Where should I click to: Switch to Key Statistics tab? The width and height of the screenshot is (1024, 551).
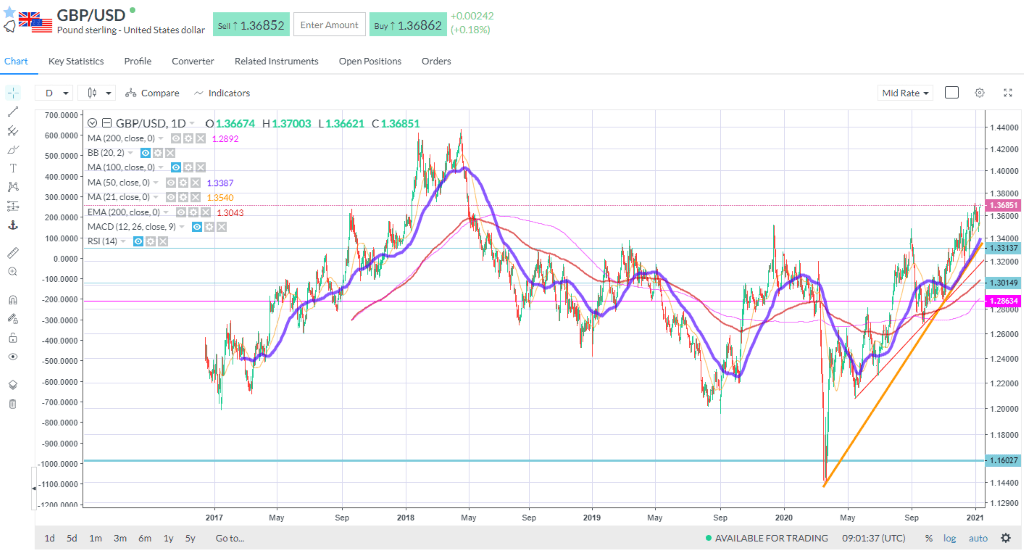[x=76, y=61]
